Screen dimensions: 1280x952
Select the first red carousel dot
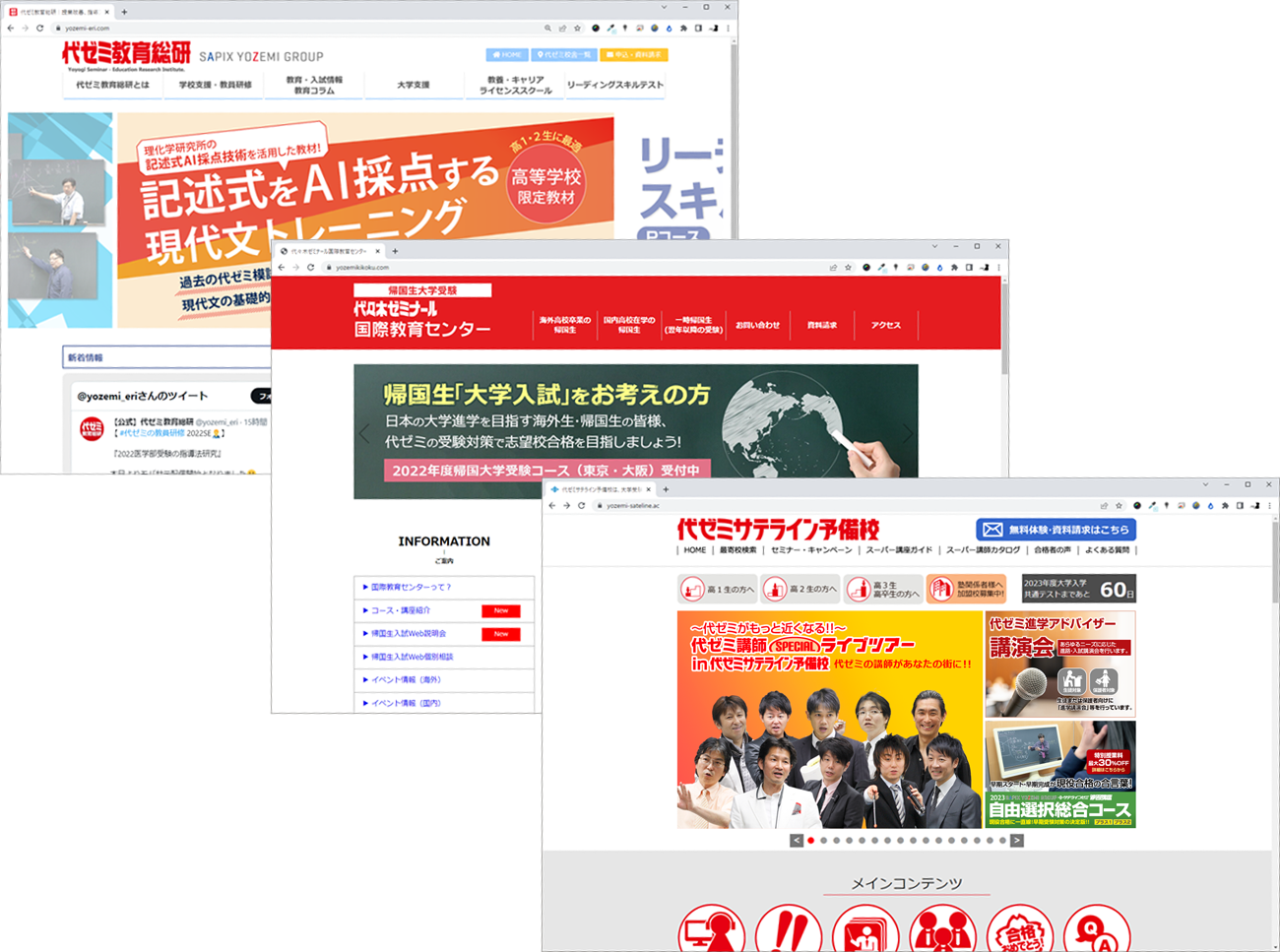(x=811, y=841)
